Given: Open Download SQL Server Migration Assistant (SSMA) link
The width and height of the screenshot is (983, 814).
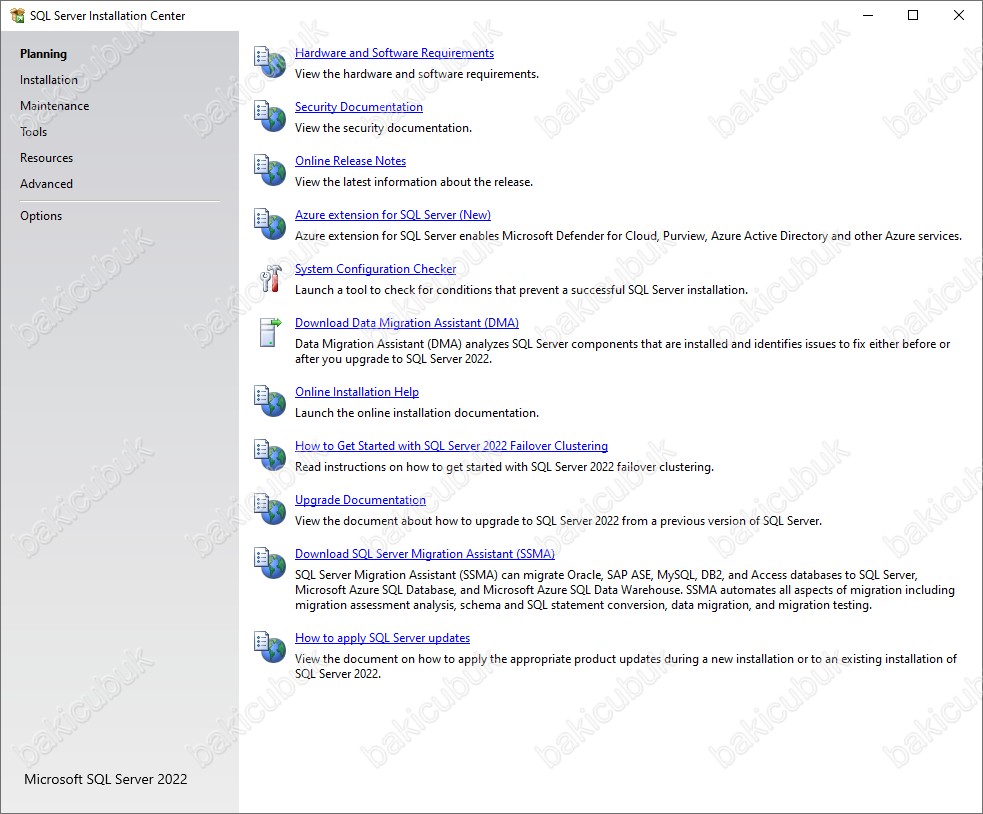Looking at the screenshot, I should (425, 554).
